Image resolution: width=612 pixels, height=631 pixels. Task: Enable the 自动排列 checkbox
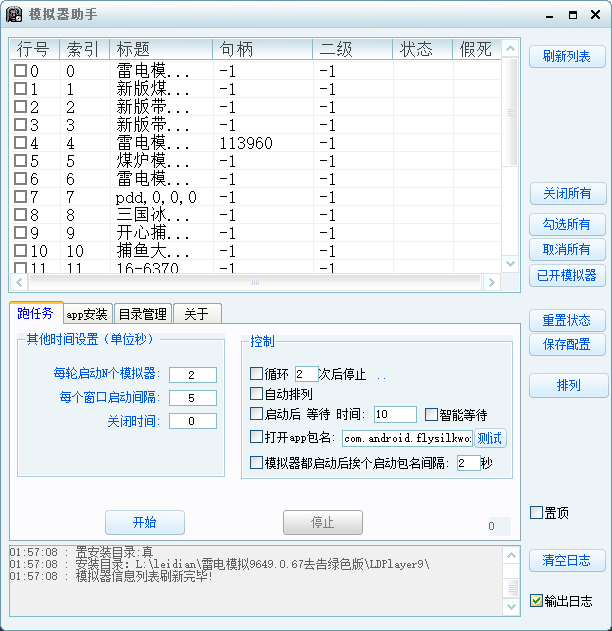(x=256, y=393)
